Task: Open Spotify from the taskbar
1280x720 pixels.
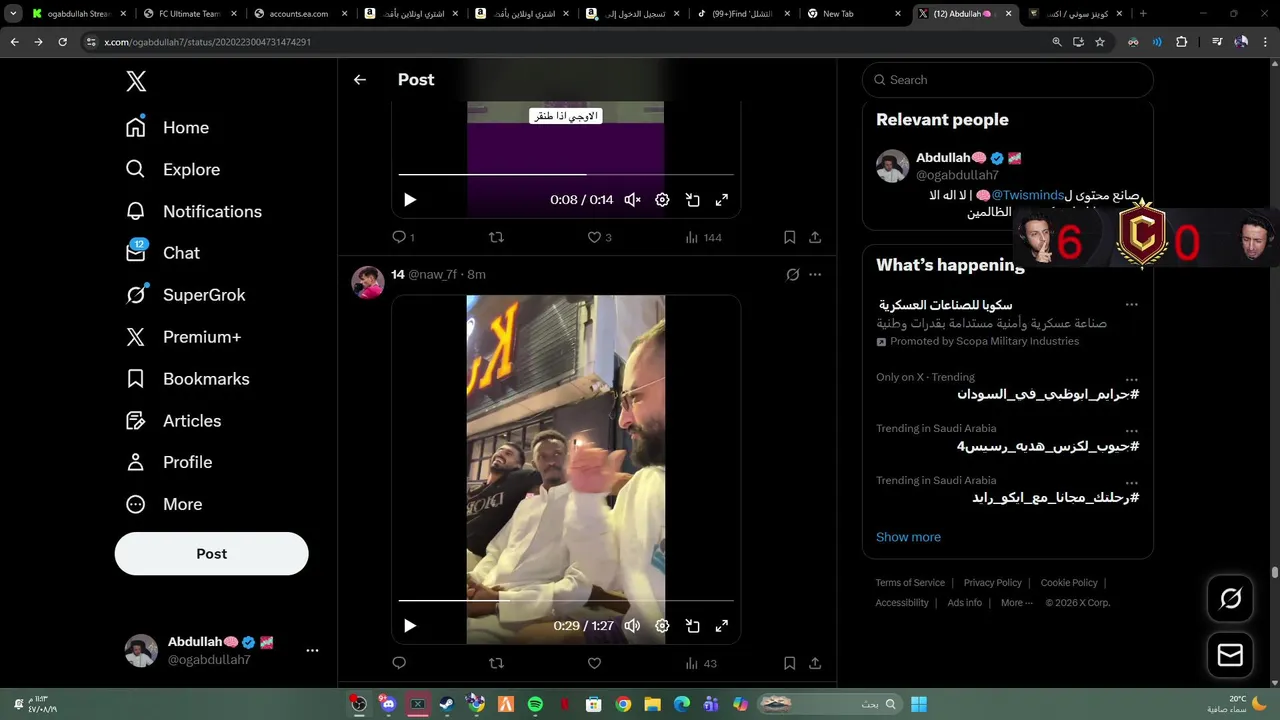Action: pos(535,704)
